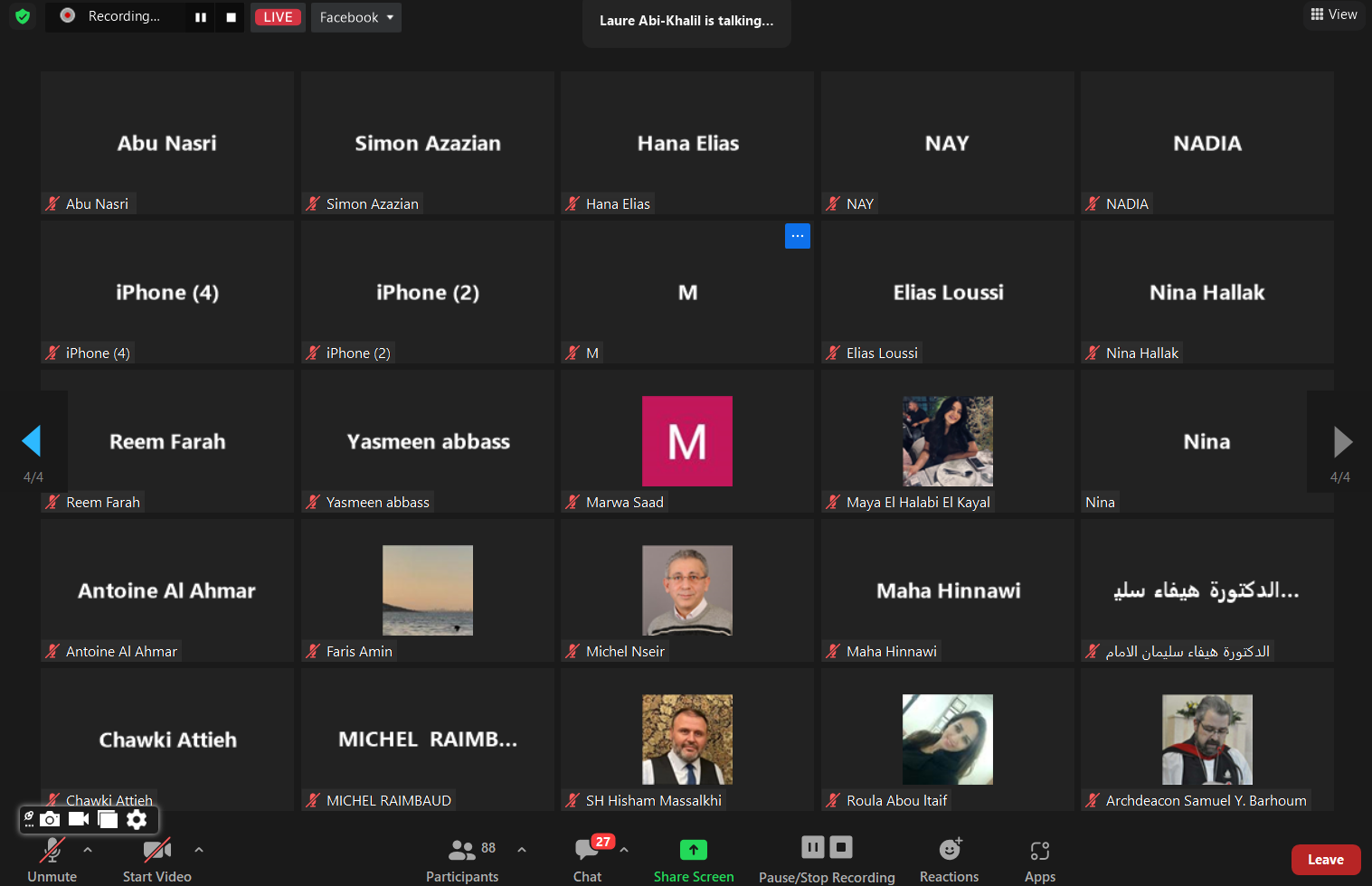1372x886 pixels.
Task: Expand audio options next to Unmute
Action: pos(88,850)
